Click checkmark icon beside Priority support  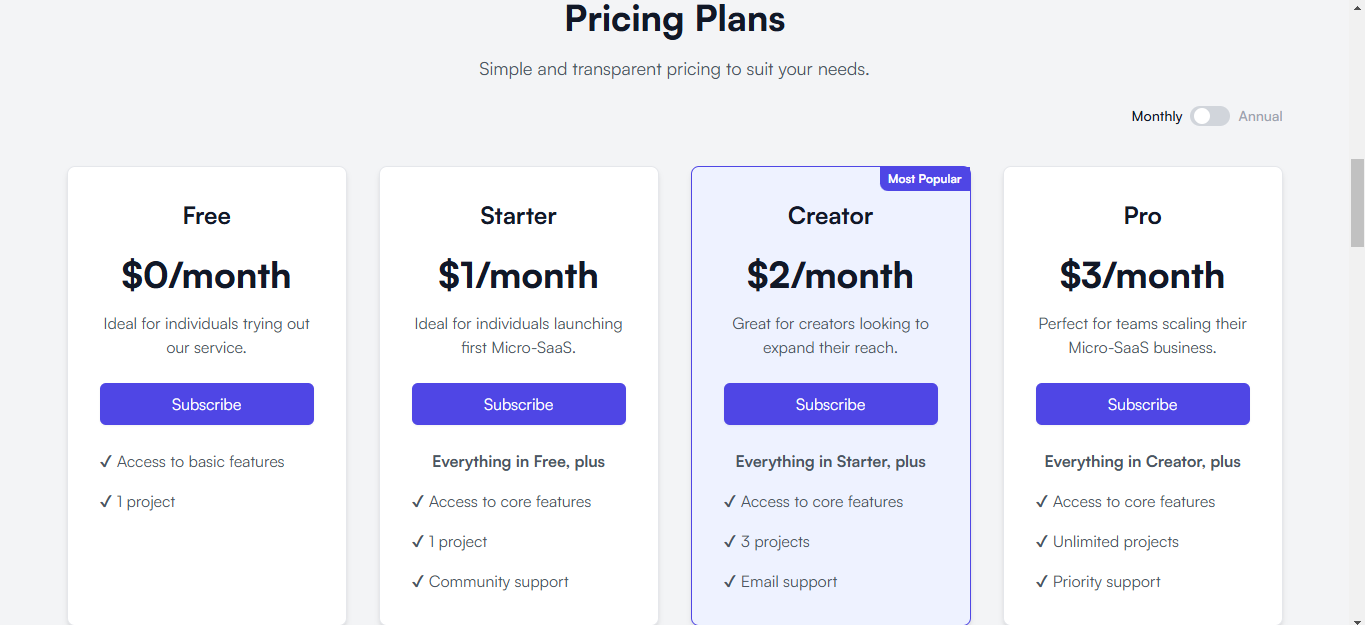1042,582
